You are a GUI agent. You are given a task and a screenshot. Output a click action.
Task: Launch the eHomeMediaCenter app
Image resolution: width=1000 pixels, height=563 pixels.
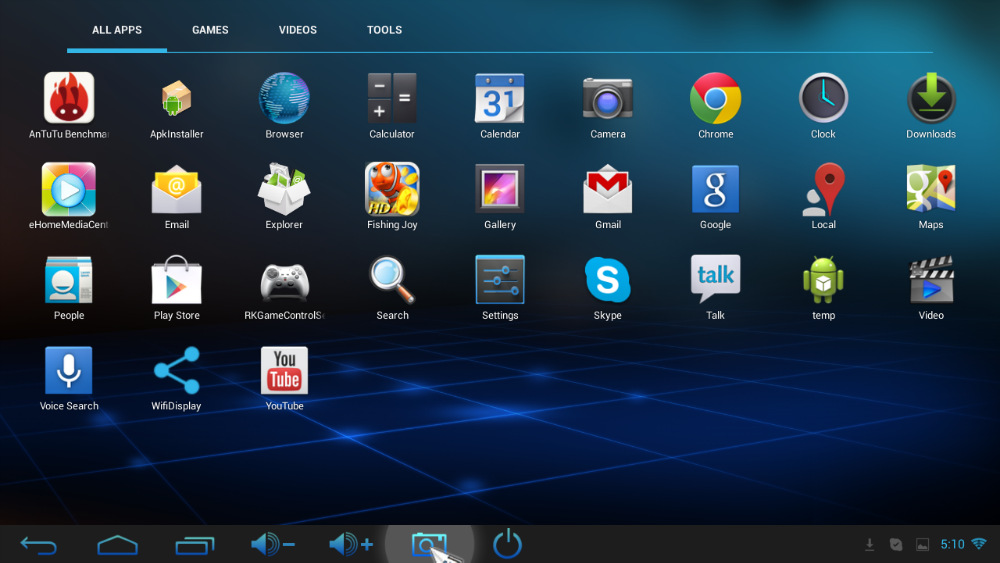coord(69,189)
